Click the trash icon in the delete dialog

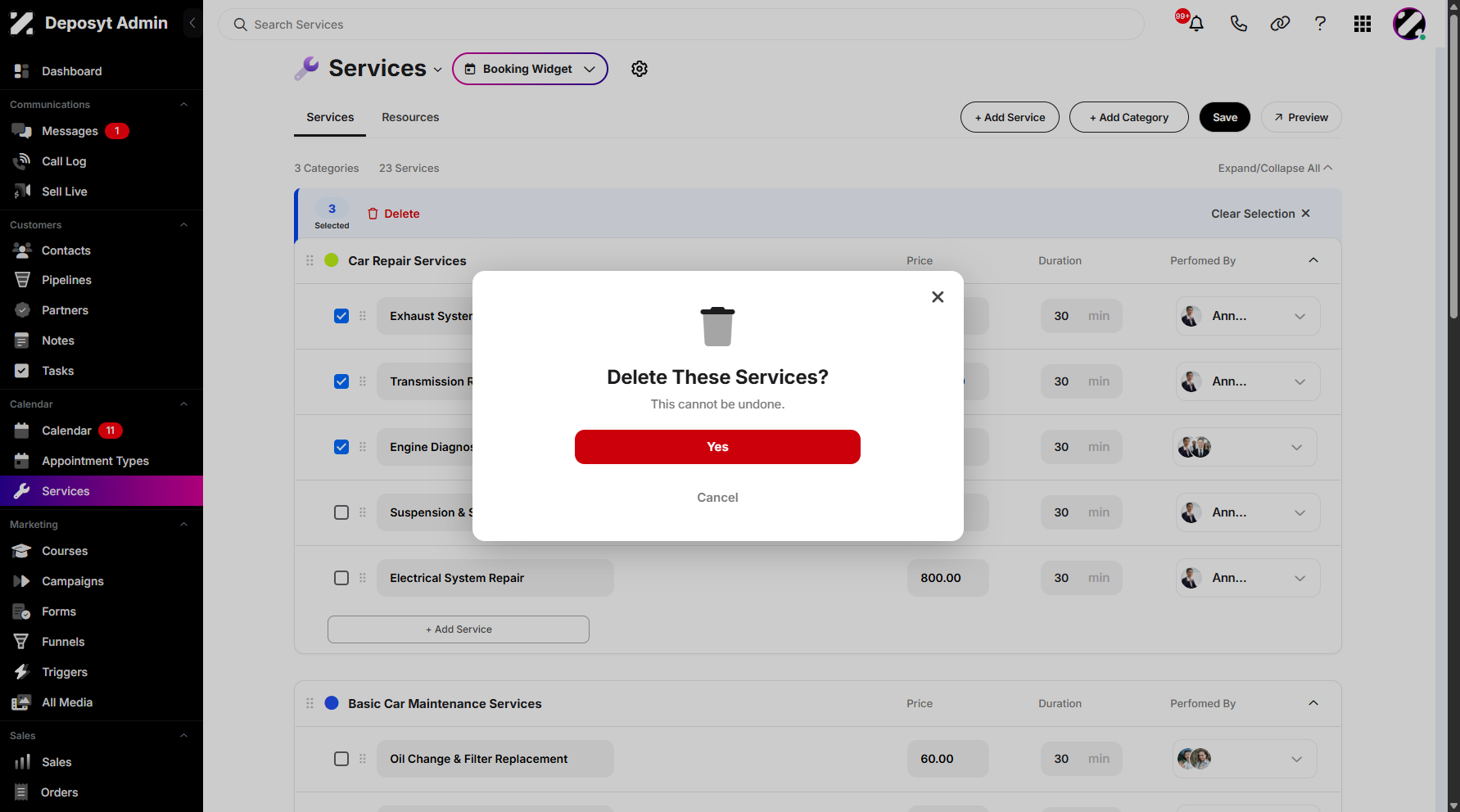717,326
